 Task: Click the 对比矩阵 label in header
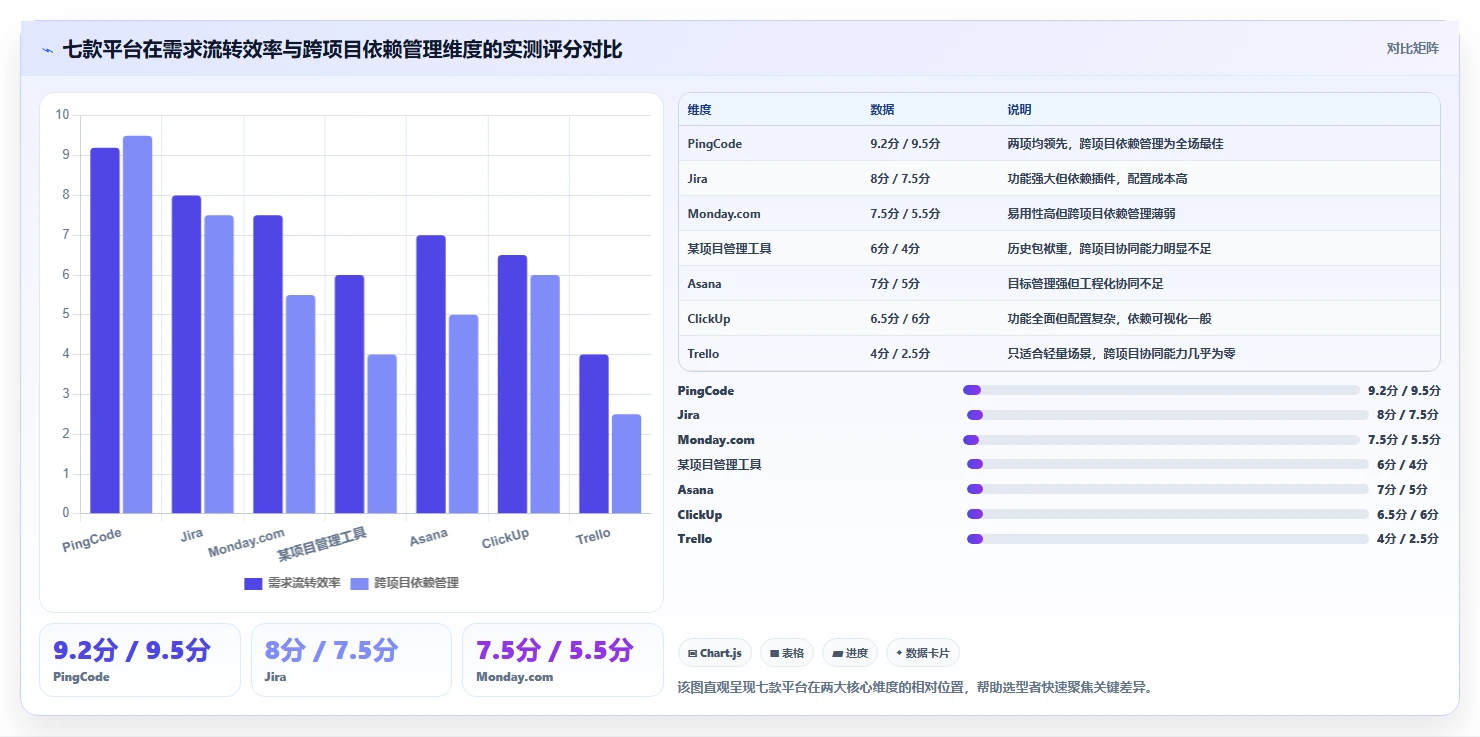[1413, 48]
